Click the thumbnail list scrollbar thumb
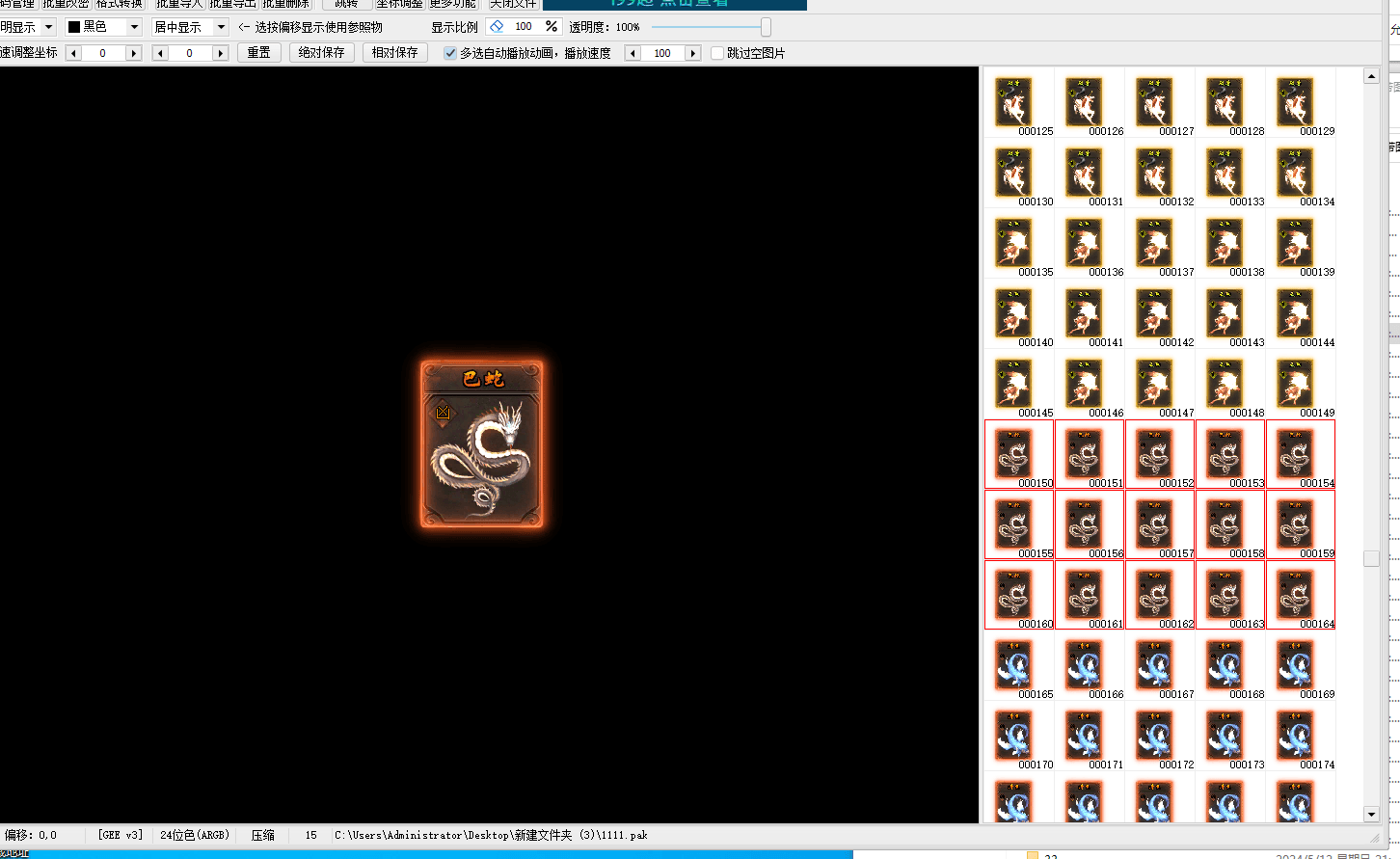 point(1371,558)
